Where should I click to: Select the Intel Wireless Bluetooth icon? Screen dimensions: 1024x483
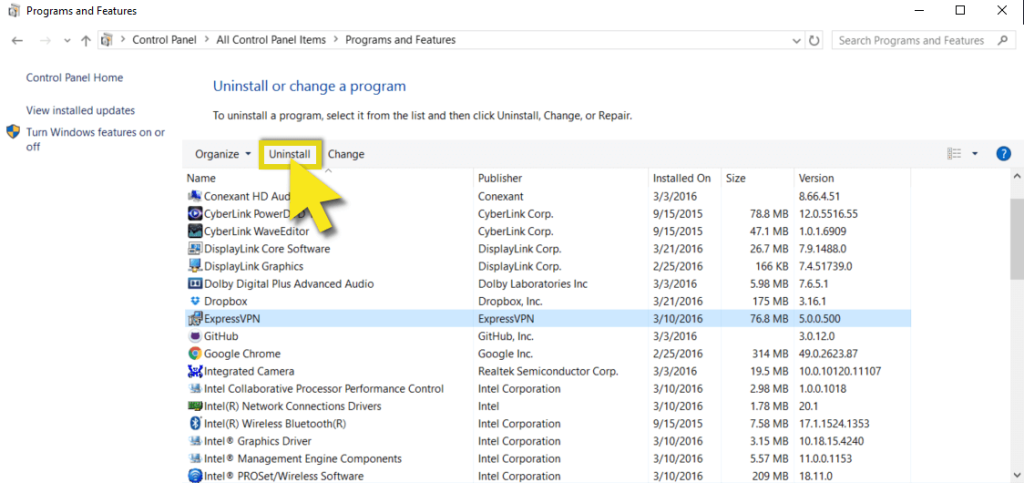[194, 424]
